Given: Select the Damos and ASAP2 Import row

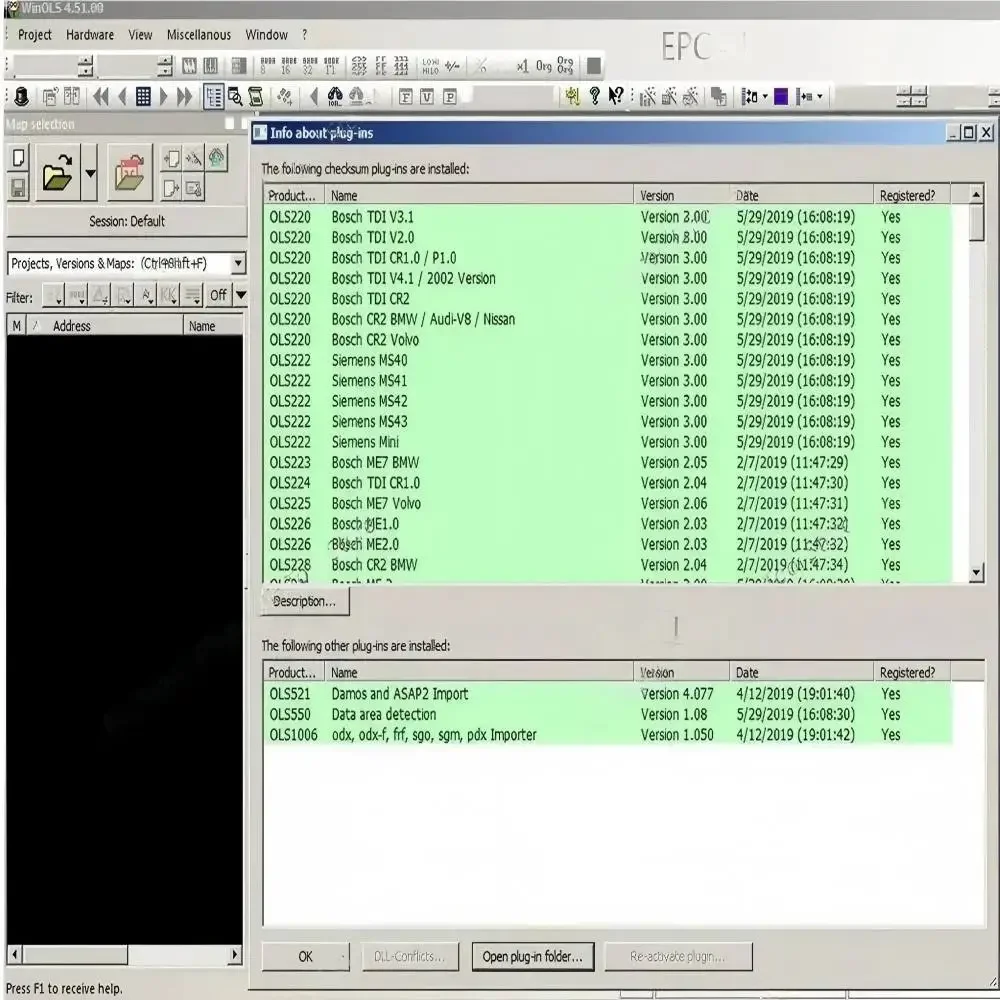Looking at the screenshot, I should [x=607, y=694].
